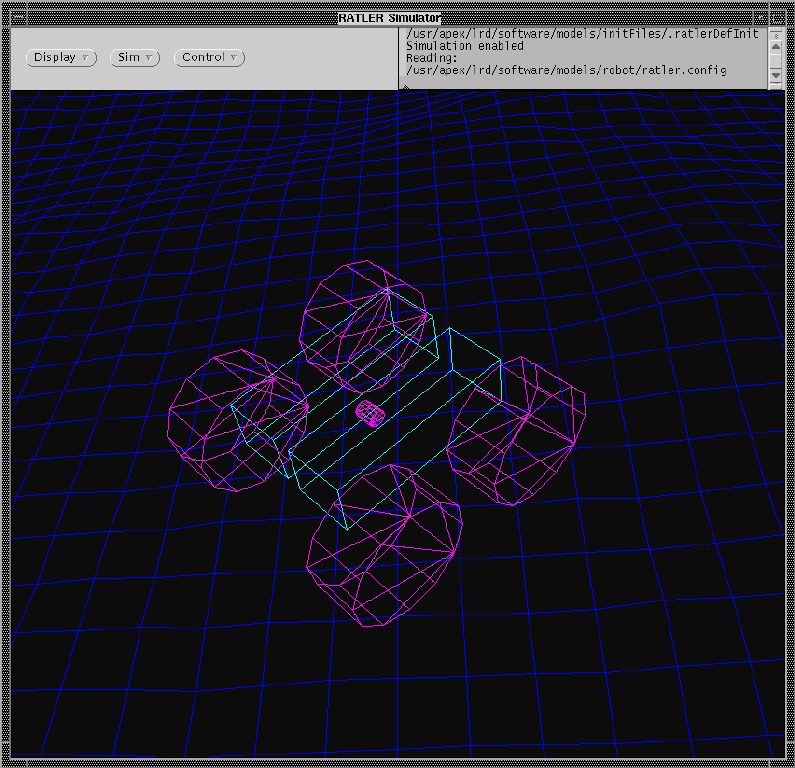
Task: Click the RATLER Simulator title bar text
Action: coord(388,18)
